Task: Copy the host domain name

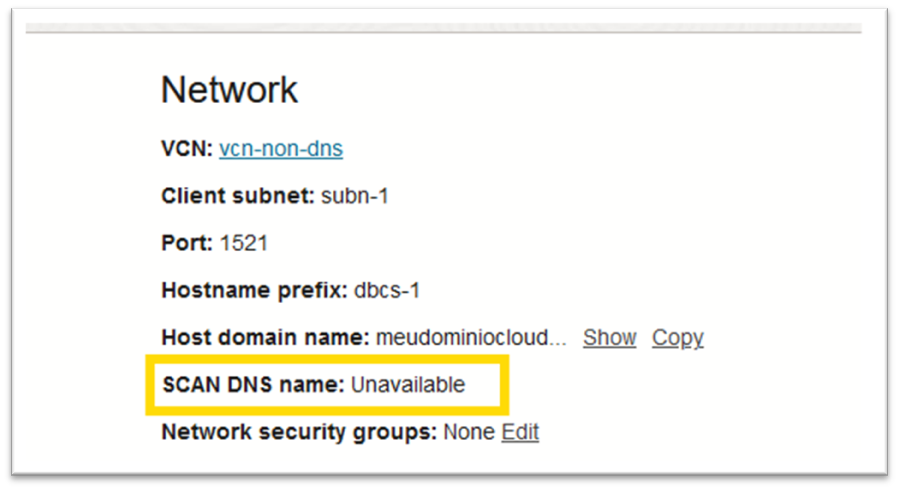Action: click(677, 338)
